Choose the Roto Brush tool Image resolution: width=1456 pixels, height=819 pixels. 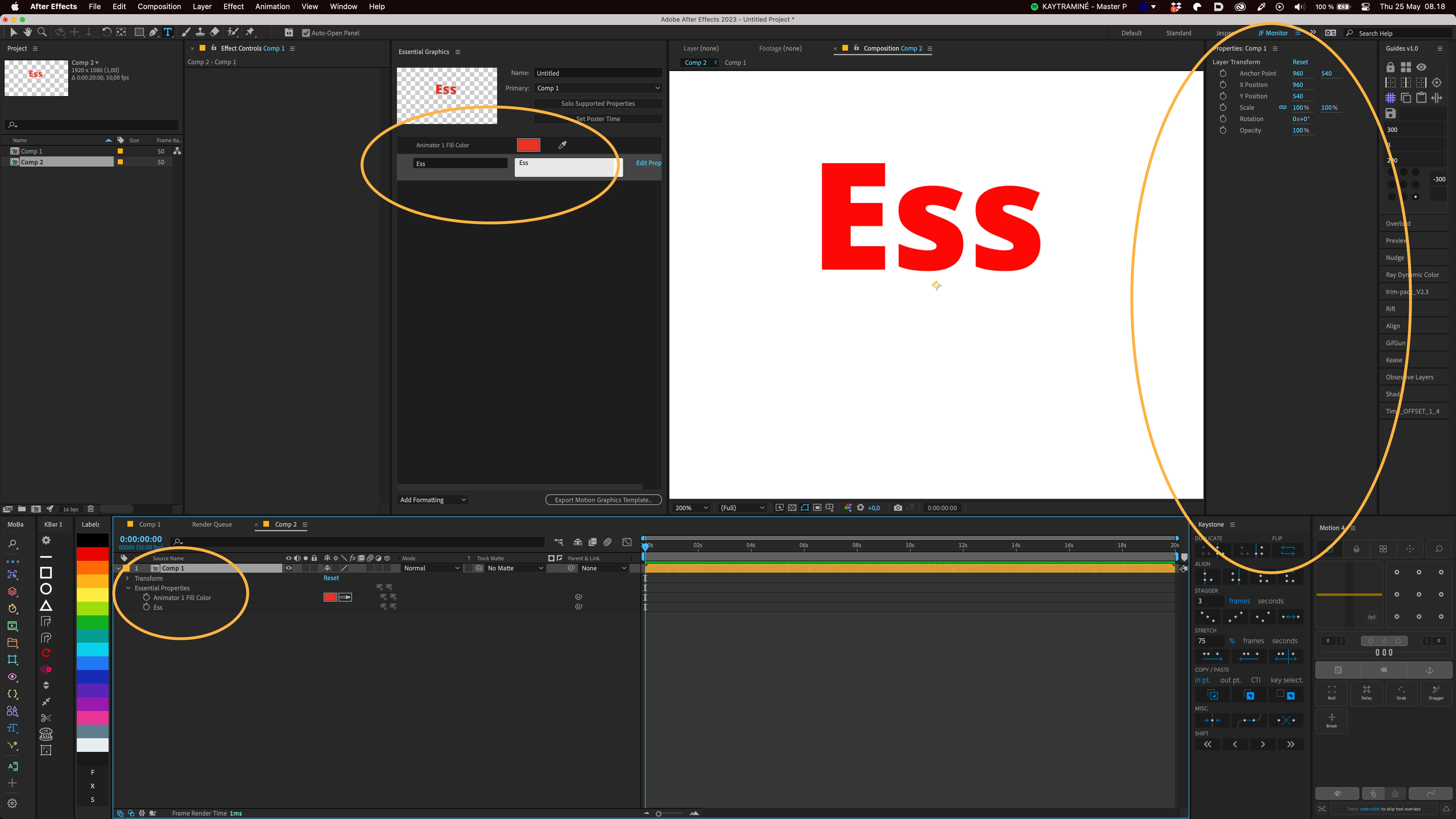click(232, 32)
